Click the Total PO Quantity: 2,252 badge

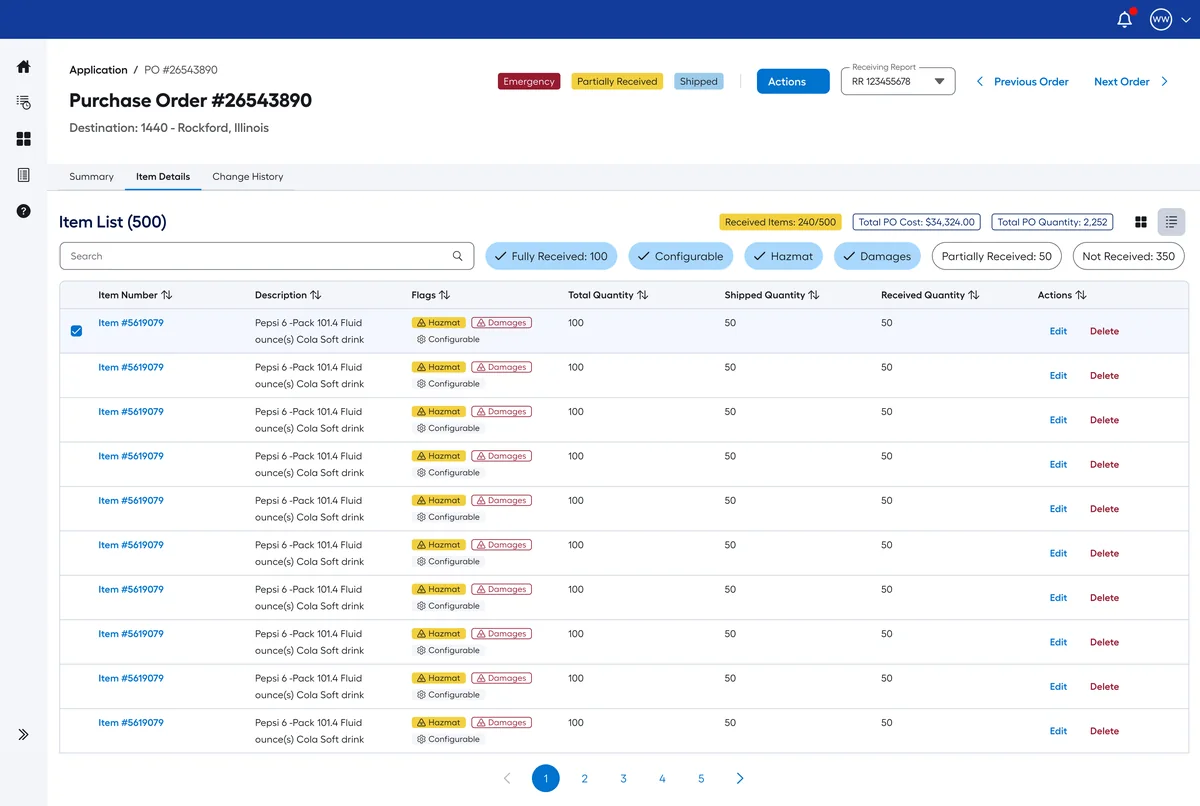pyautogui.click(x=1052, y=222)
